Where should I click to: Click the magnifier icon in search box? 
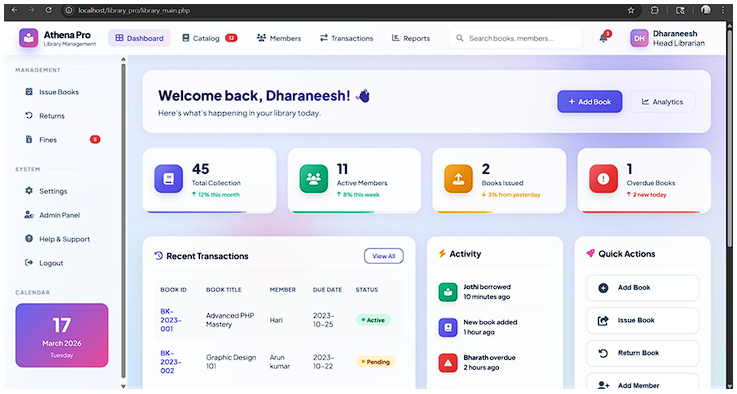460,38
